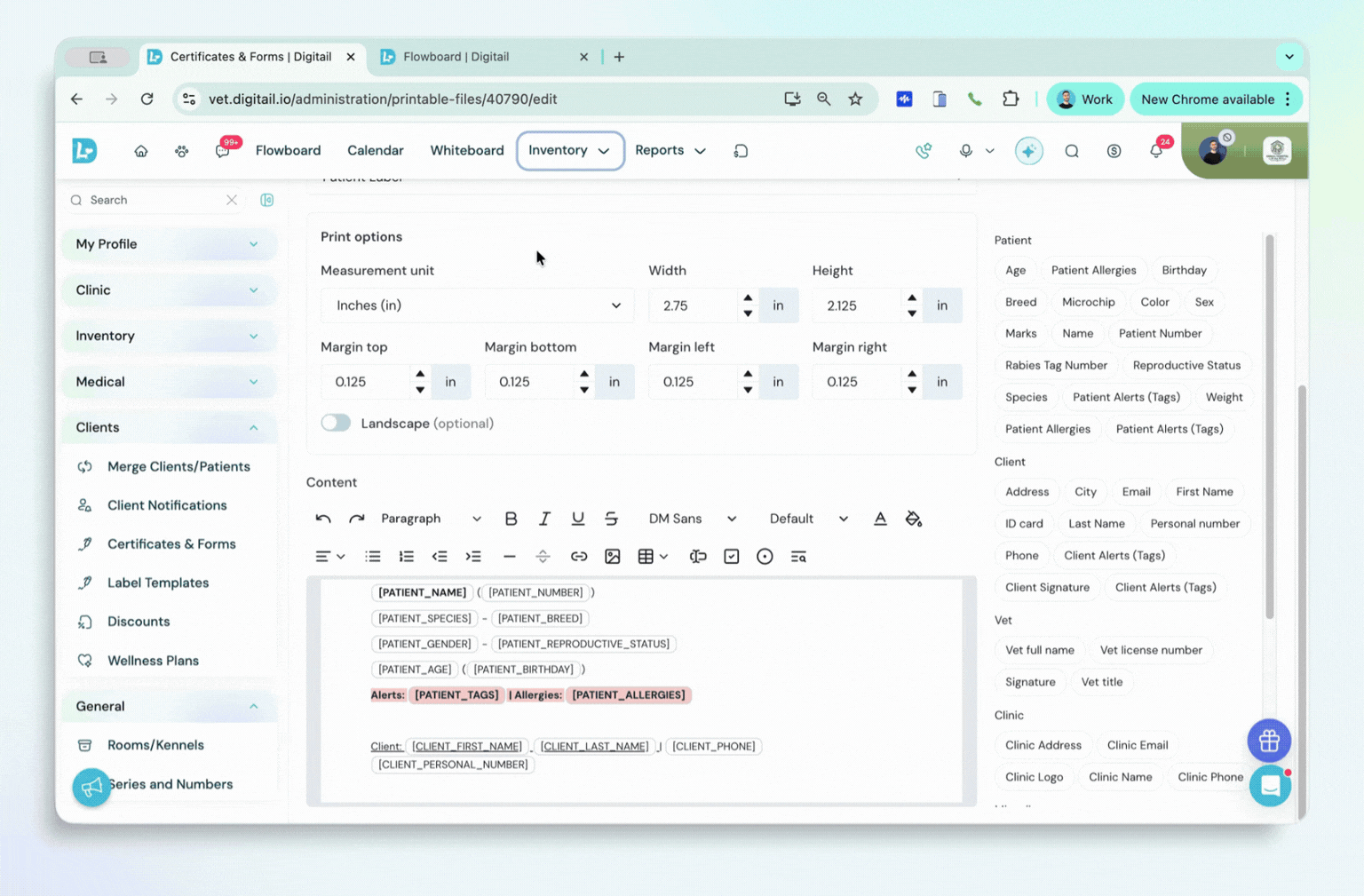This screenshot has width=1364, height=896.
Task: Expand the Medical sidebar section
Action: pyautogui.click(x=169, y=382)
